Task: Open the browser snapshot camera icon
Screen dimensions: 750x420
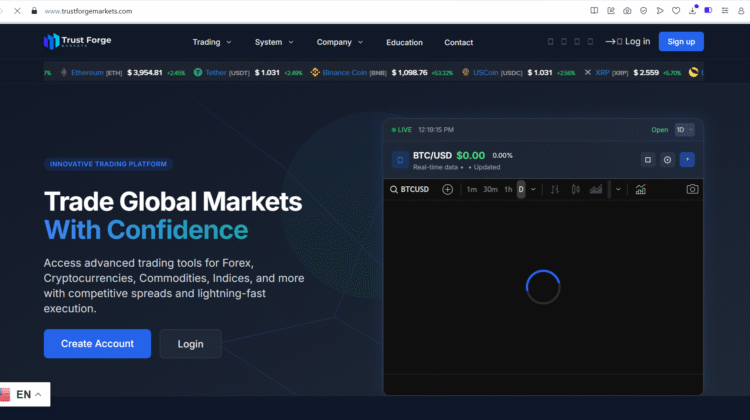Action: (x=627, y=10)
